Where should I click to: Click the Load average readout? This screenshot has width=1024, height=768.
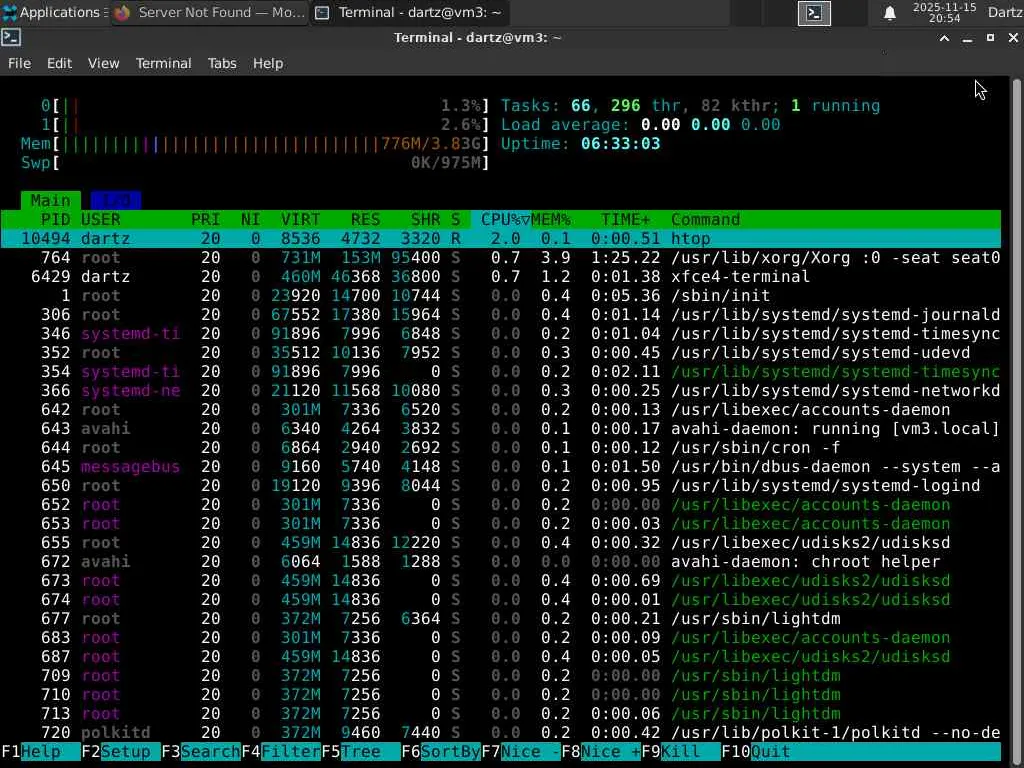tap(641, 125)
